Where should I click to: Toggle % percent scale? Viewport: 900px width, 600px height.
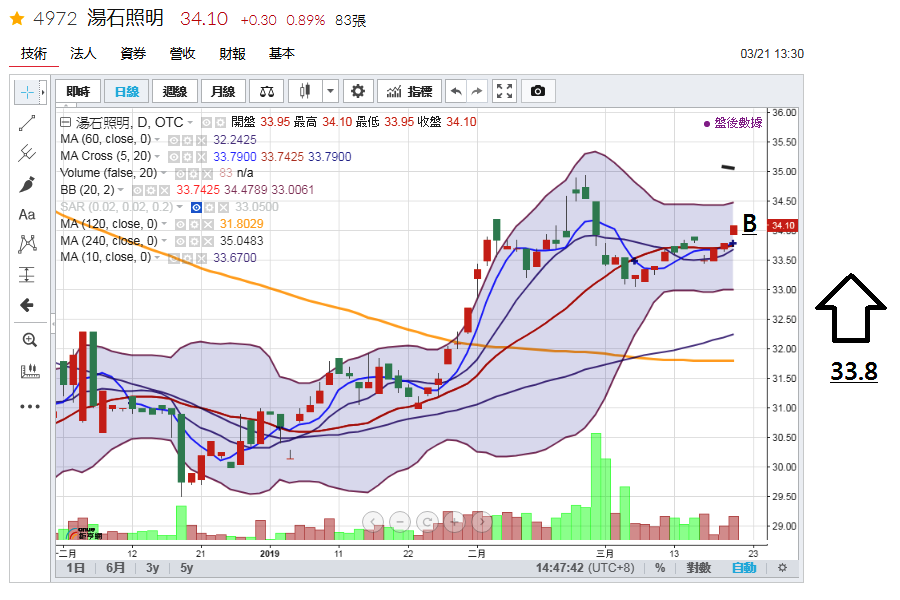tap(660, 568)
